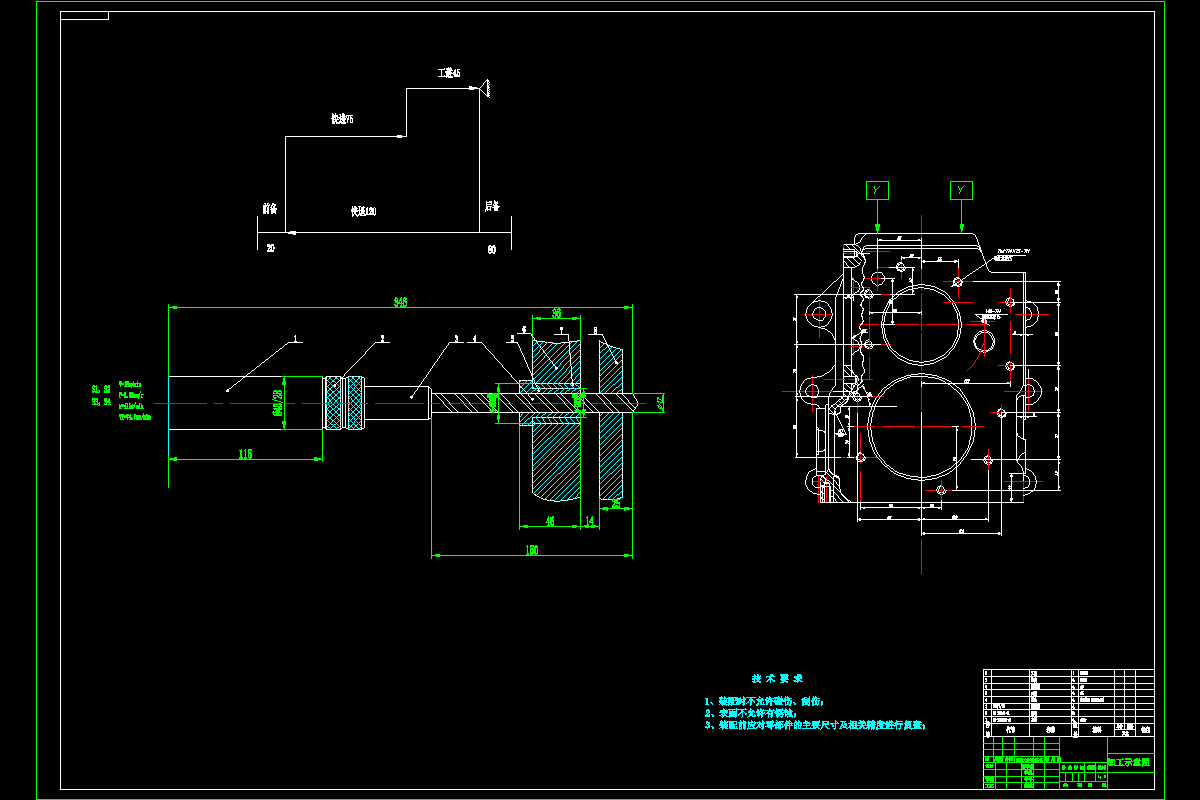Click the small rectangle at the drawing's top-left corner
Image resolution: width=1200 pixels, height=800 pixels.
[84, 17]
